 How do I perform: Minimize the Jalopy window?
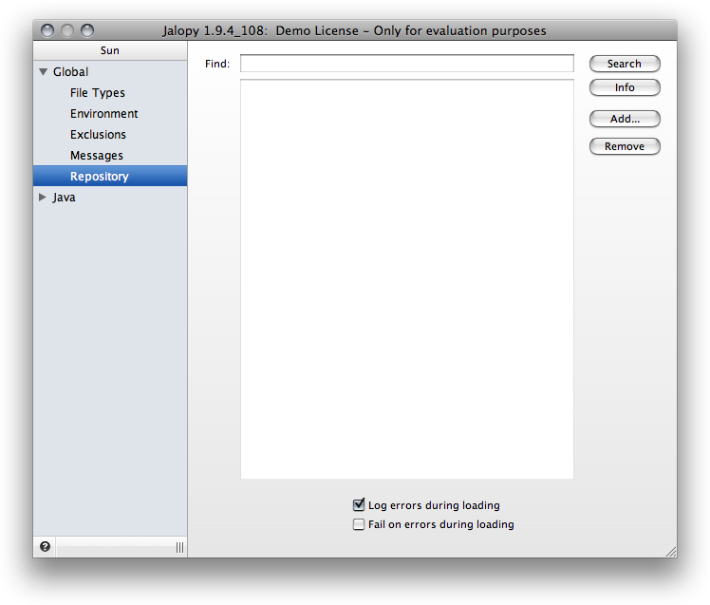point(67,30)
